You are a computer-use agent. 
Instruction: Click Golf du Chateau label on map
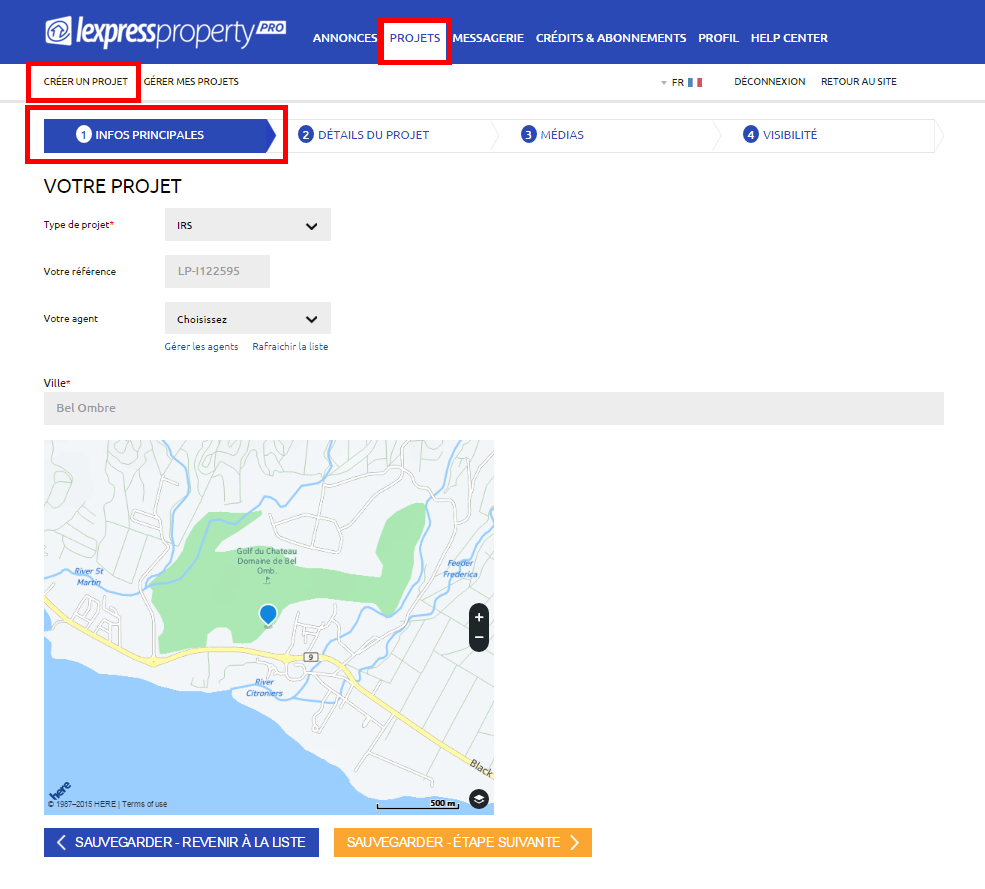tap(266, 561)
